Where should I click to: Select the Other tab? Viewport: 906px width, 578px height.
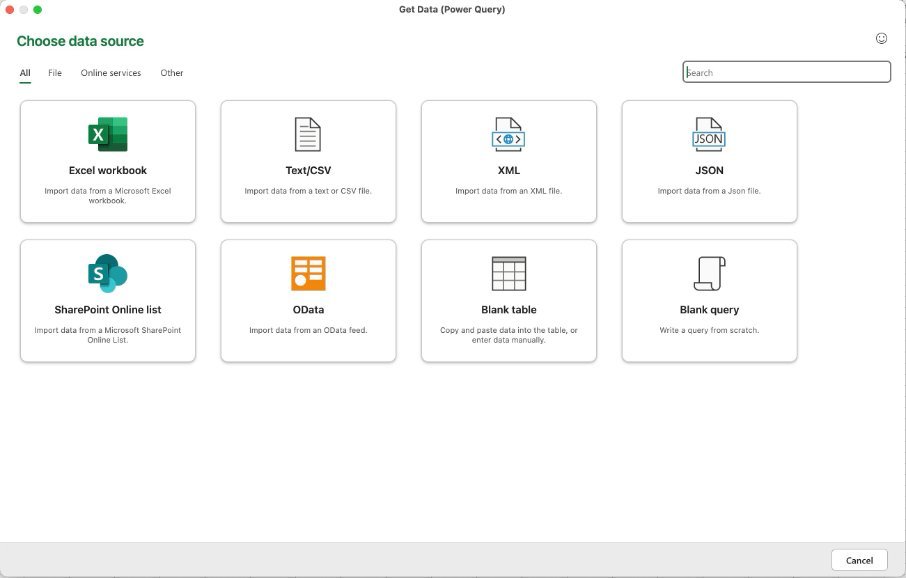click(x=172, y=73)
